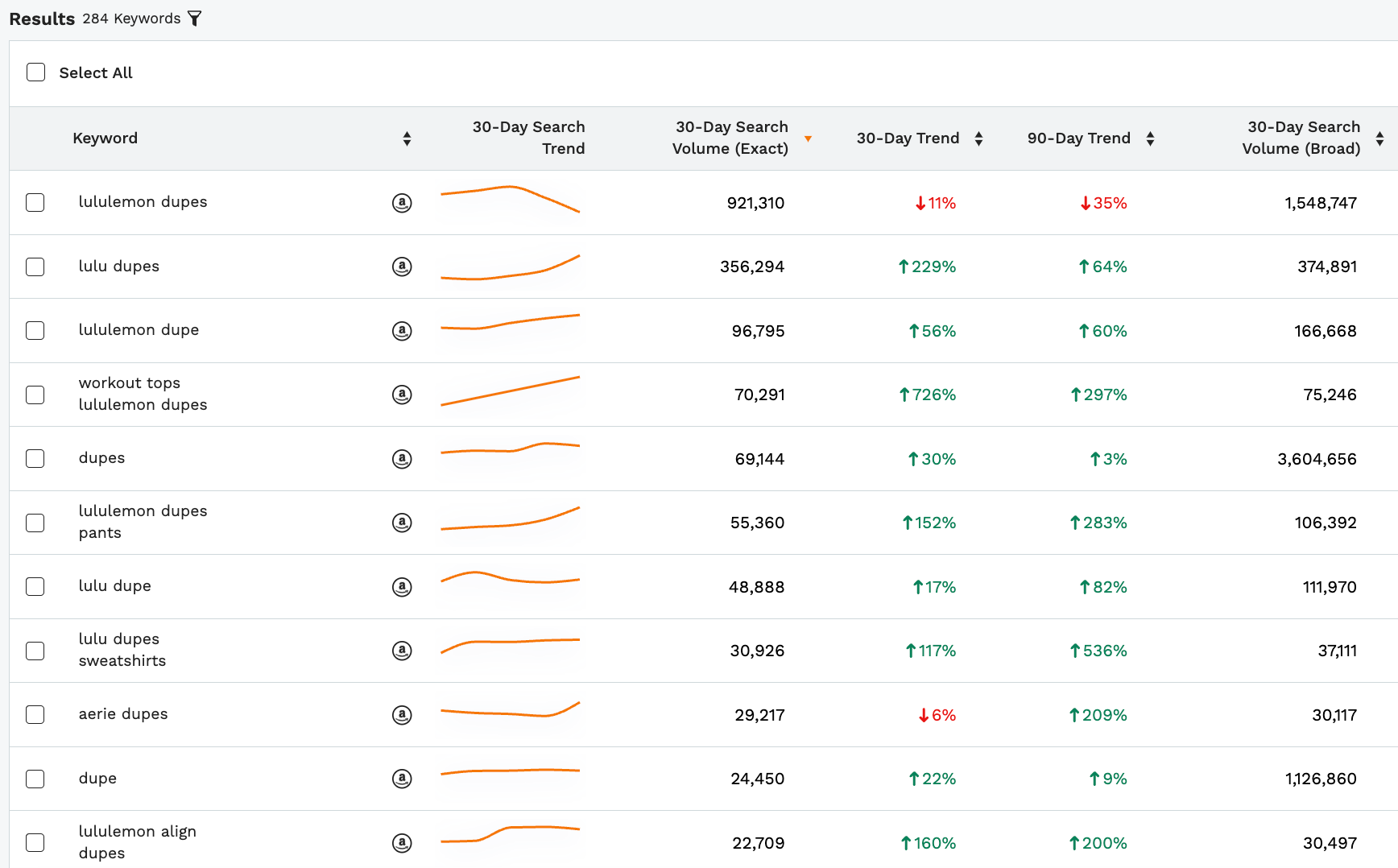Sort by 30-Day Search Volume (Exact) arrow
Screen dimensions: 1398x868
point(808,138)
